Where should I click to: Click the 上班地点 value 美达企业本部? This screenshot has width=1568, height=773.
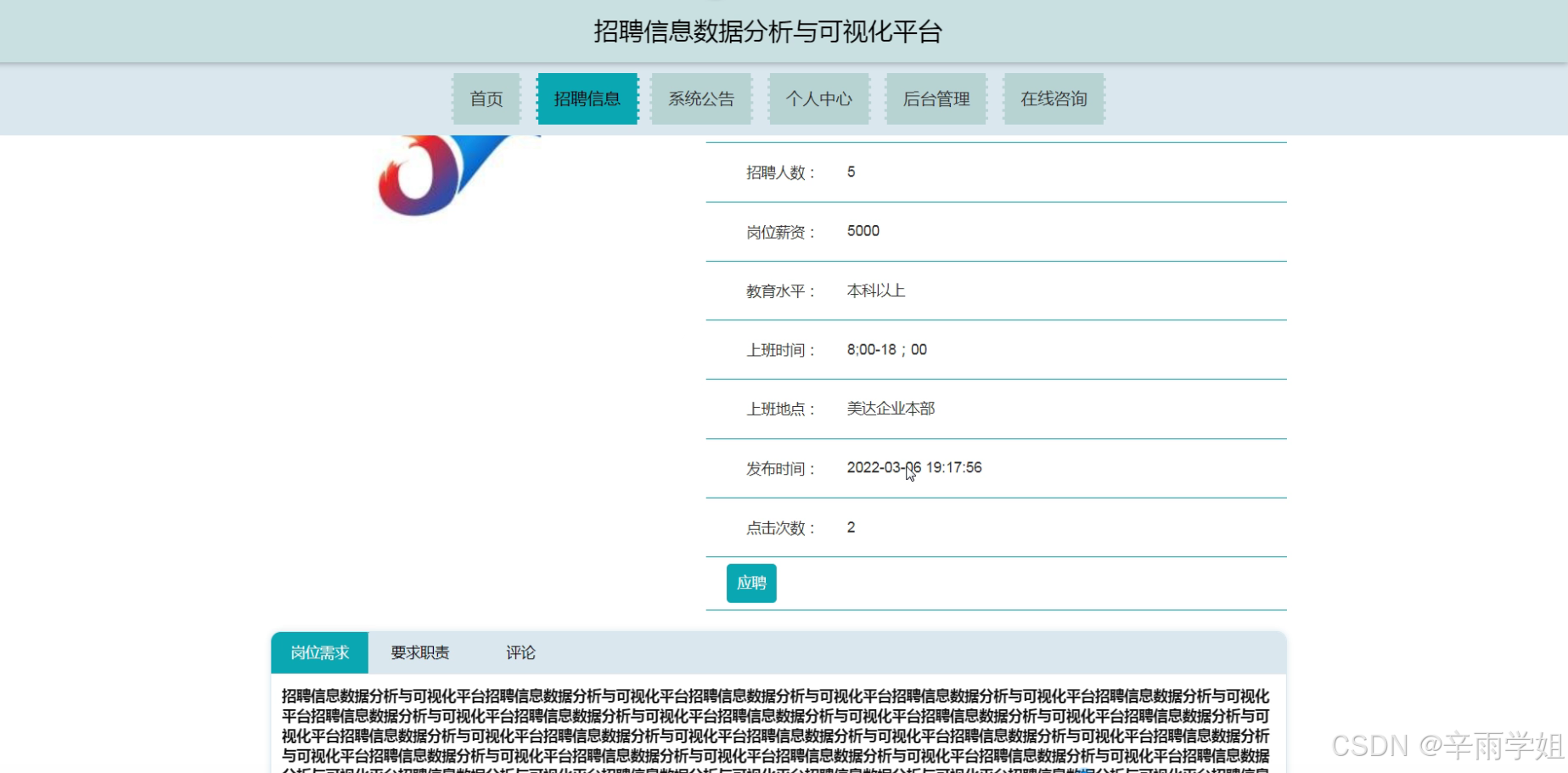pos(888,409)
